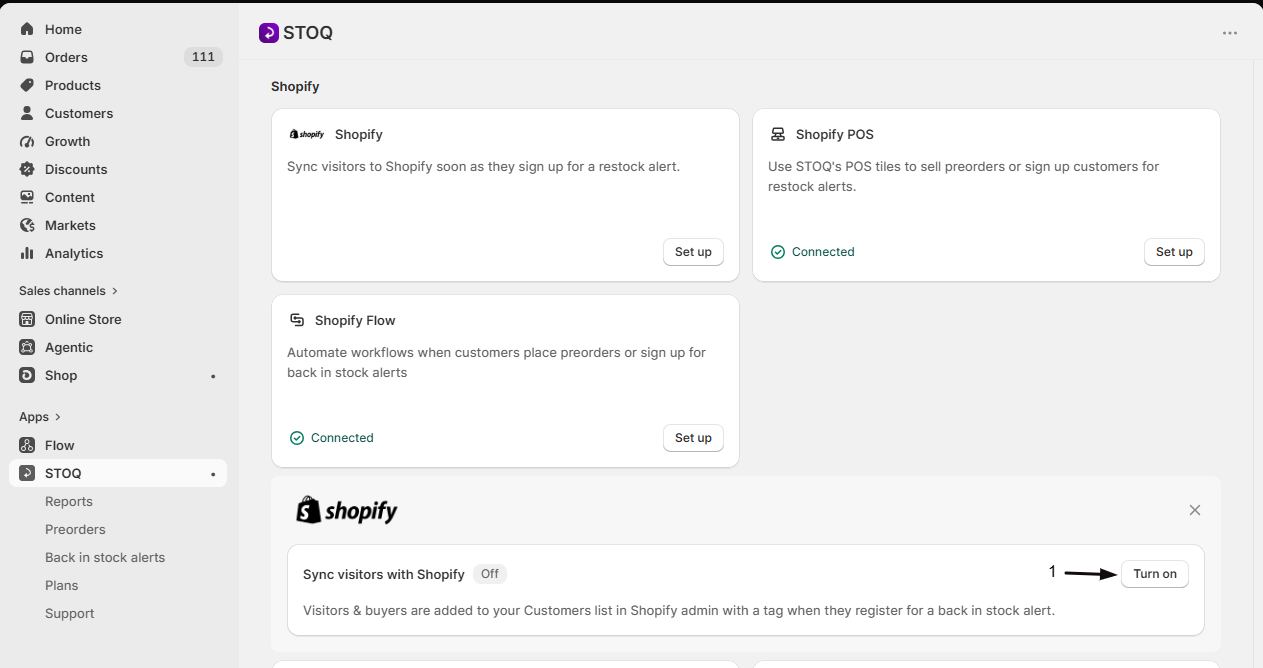Click the Growth target icon

point(27,141)
